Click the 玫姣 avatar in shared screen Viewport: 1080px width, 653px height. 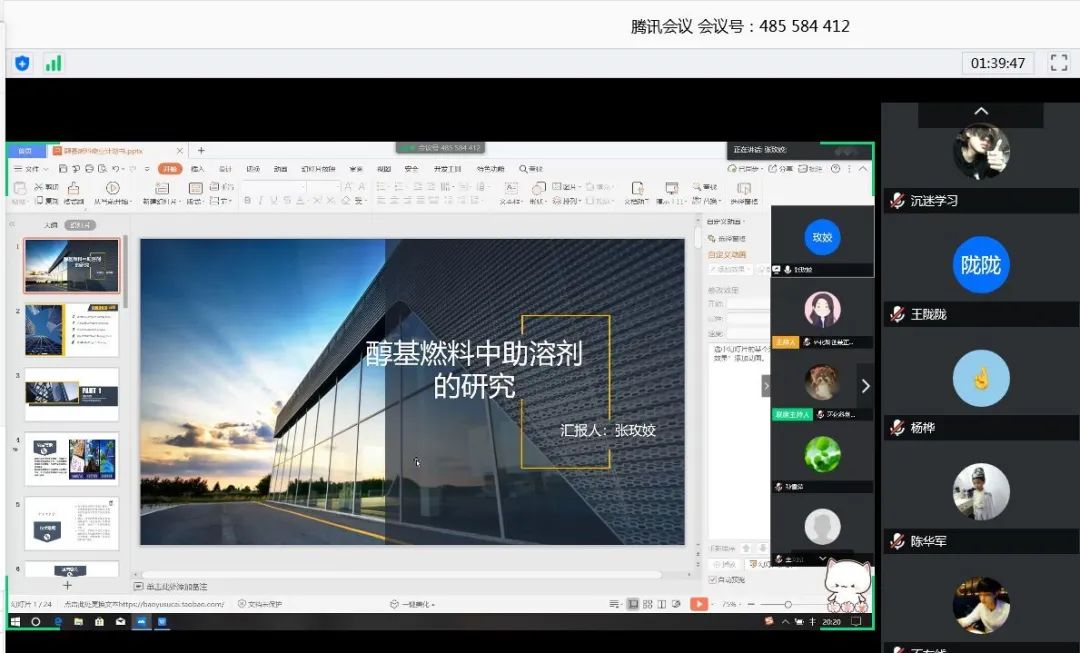tap(822, 238)
